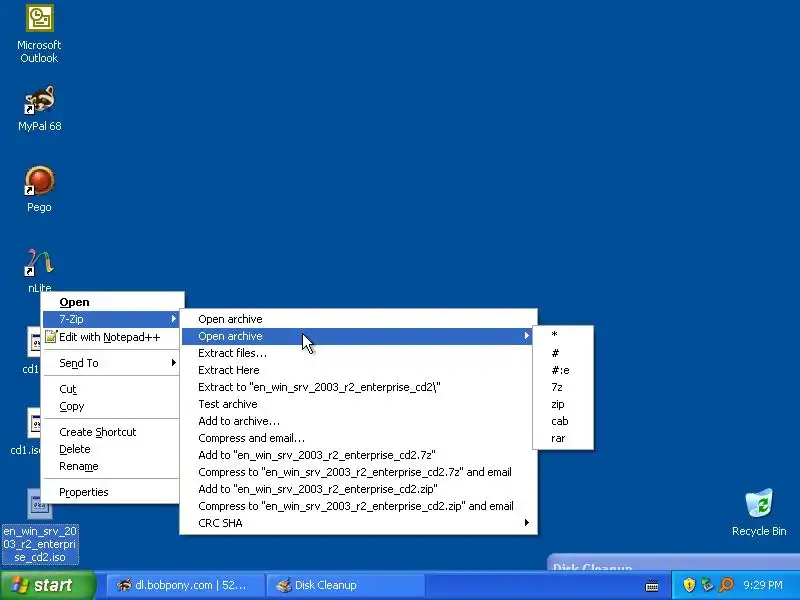Click the orange magnifier tray icon
This screenshot has width=800, height=600.
point(726,585)
